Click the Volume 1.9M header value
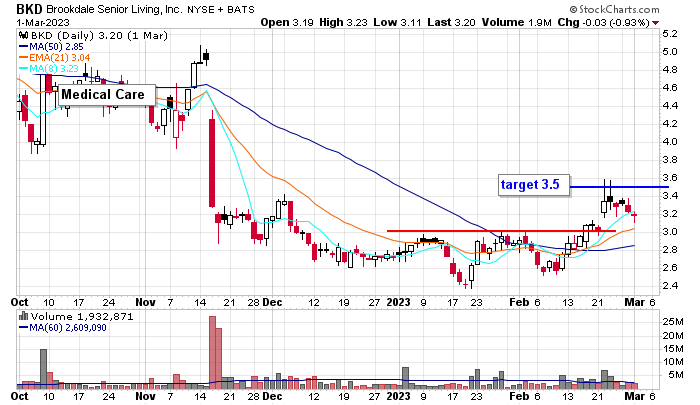 click(517, 22)
